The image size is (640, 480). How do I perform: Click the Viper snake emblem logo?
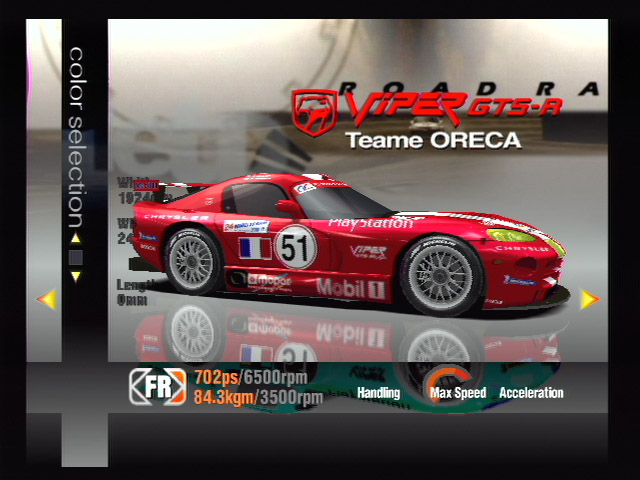[316, 112]
